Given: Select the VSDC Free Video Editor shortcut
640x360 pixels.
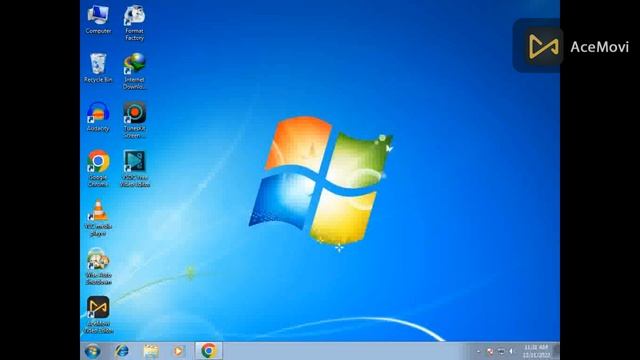Looking at the screenshot, I should (135, 169).
